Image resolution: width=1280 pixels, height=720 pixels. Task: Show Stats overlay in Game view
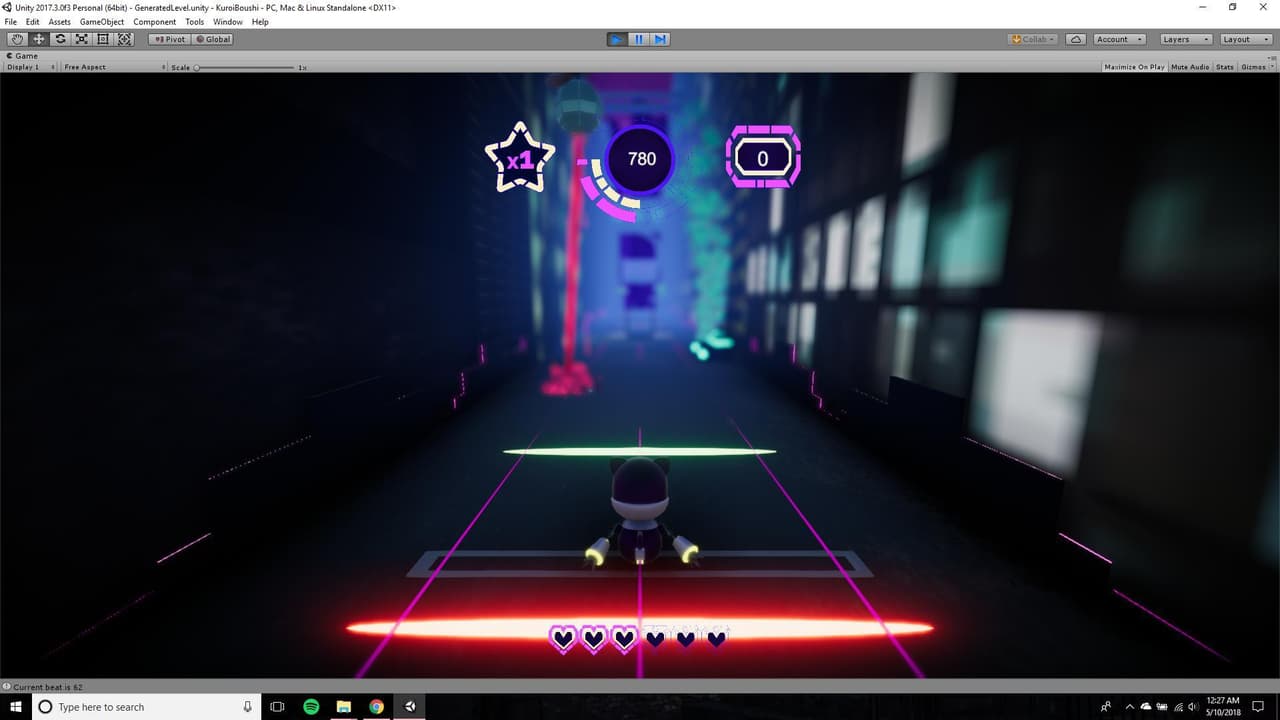coord(1225,67)
